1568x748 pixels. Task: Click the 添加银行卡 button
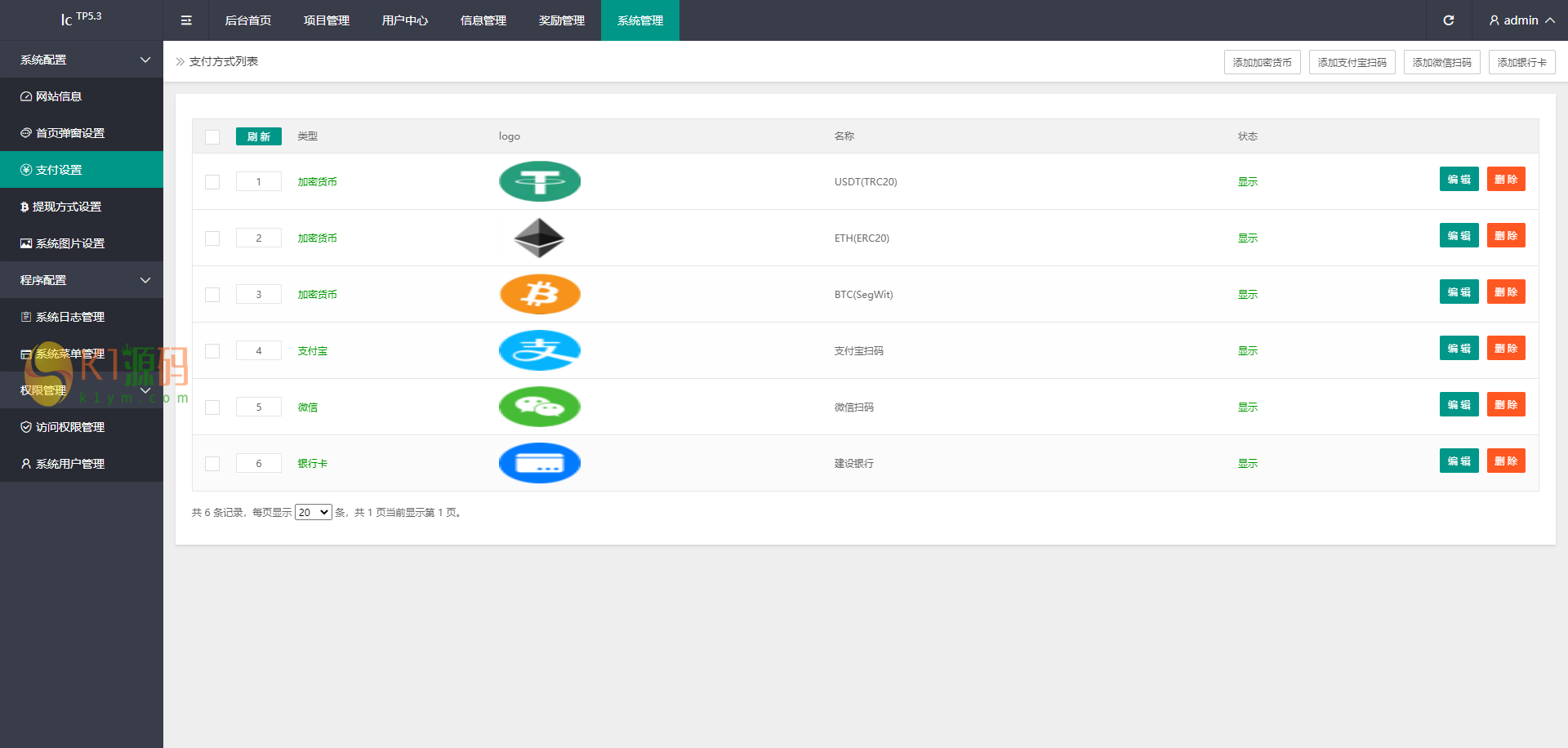point(1522,62)
